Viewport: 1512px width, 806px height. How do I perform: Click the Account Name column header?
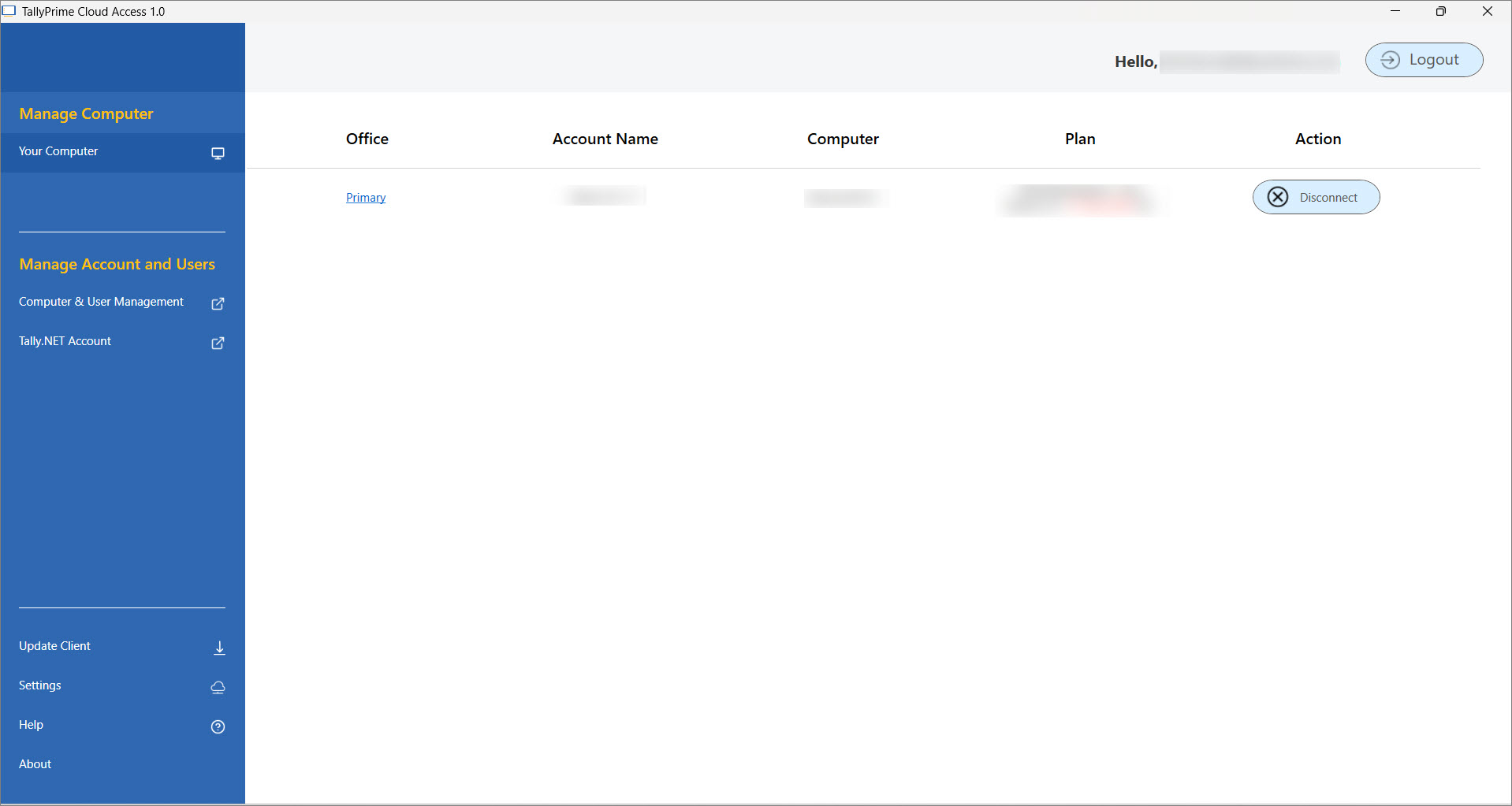[605, 139]
